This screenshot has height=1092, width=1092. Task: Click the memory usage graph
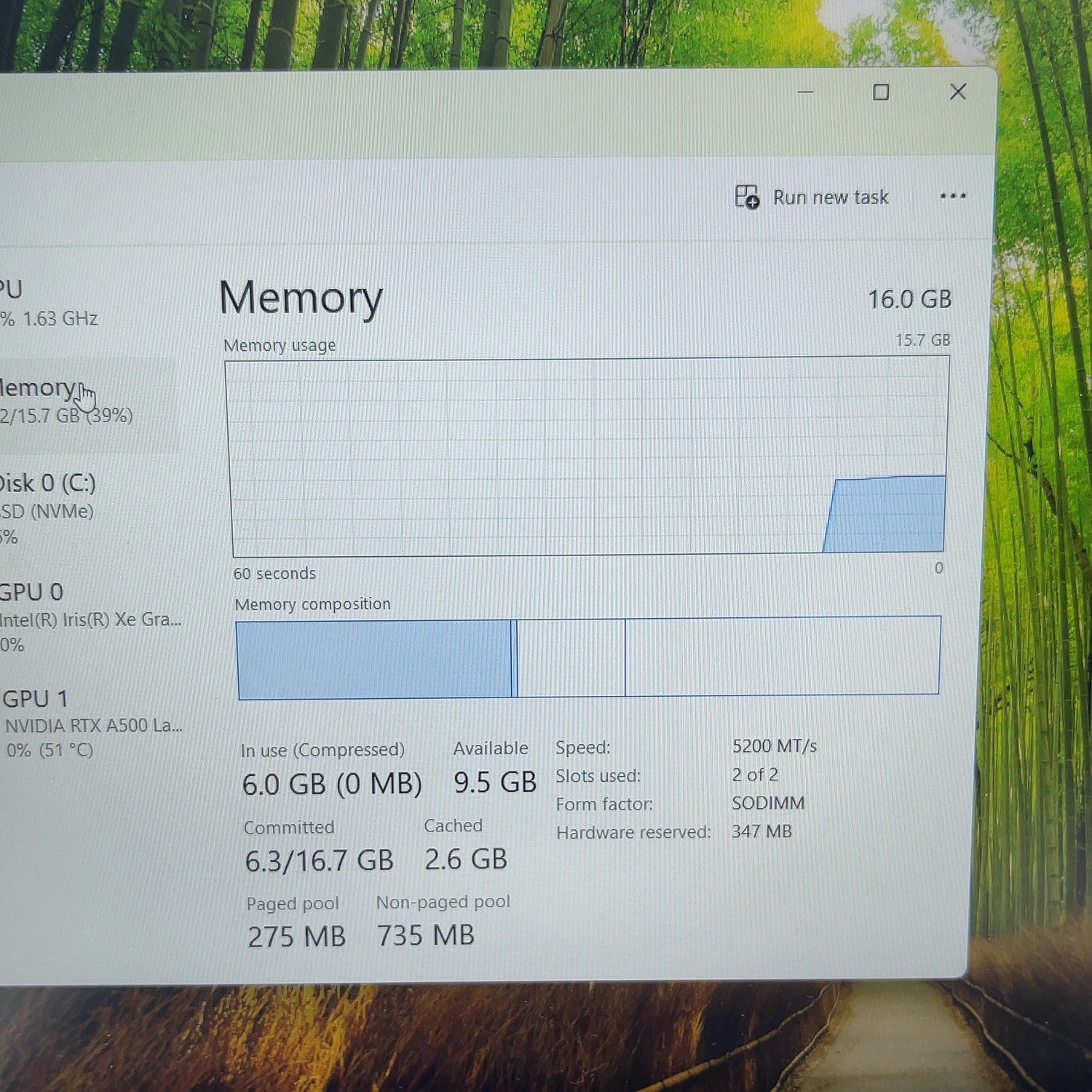pos(587,456)
